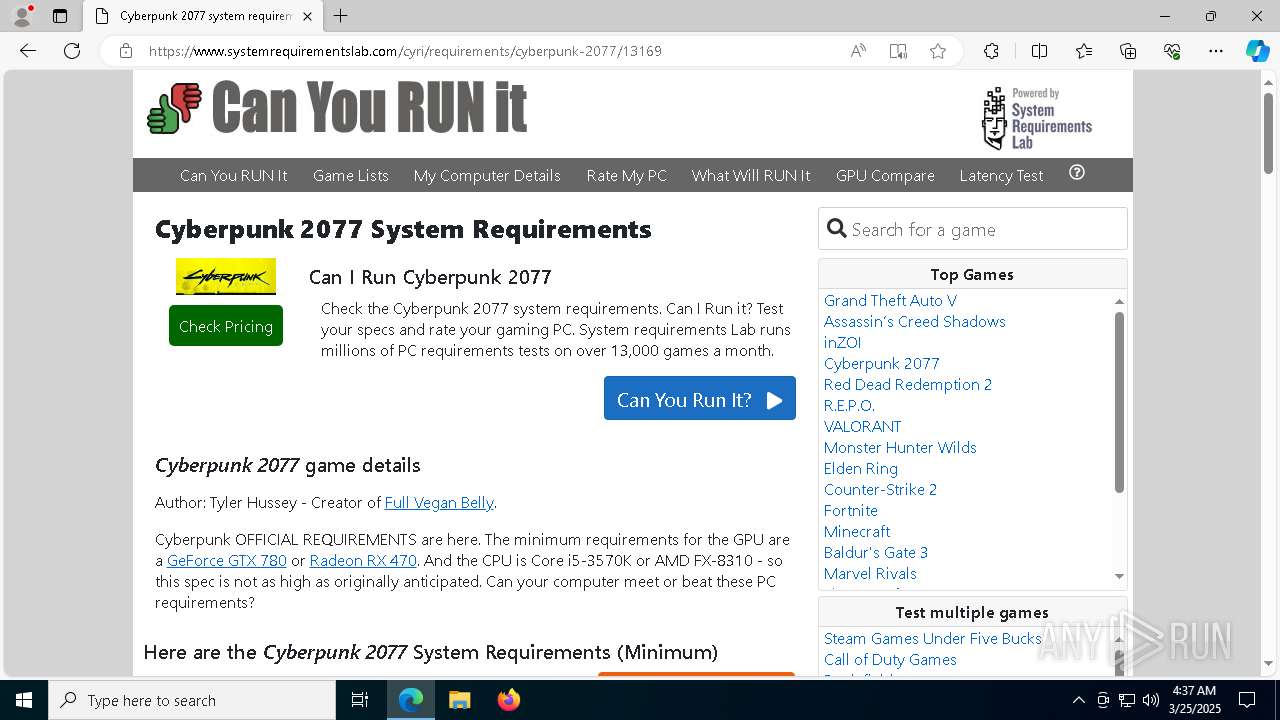Focus the Search for a game field
The height and width of the screenshot is (720, 1280).
coord(973,229)
